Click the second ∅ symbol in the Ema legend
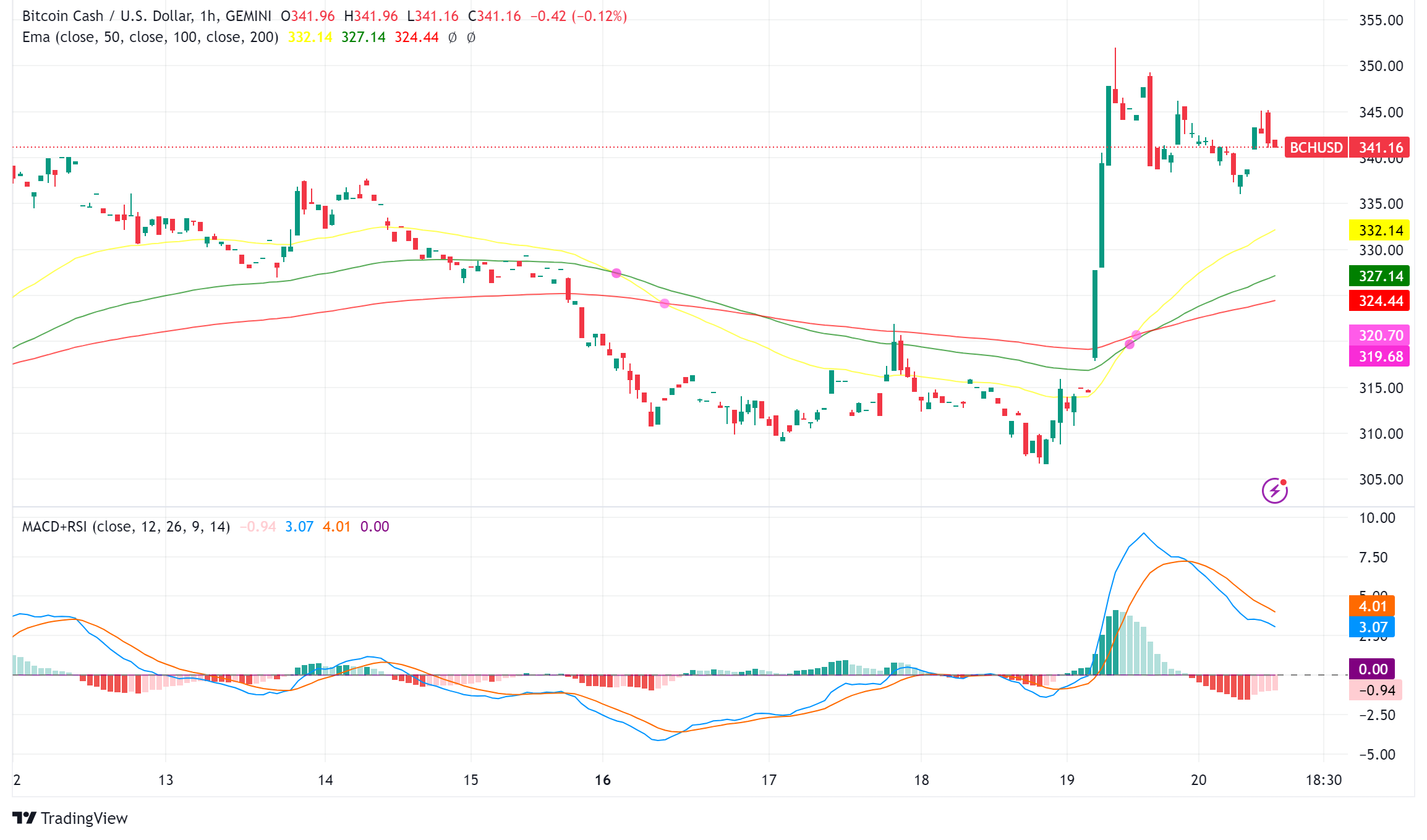The width and height of the screenshot is (1427, 840). (x=471, y=38)
